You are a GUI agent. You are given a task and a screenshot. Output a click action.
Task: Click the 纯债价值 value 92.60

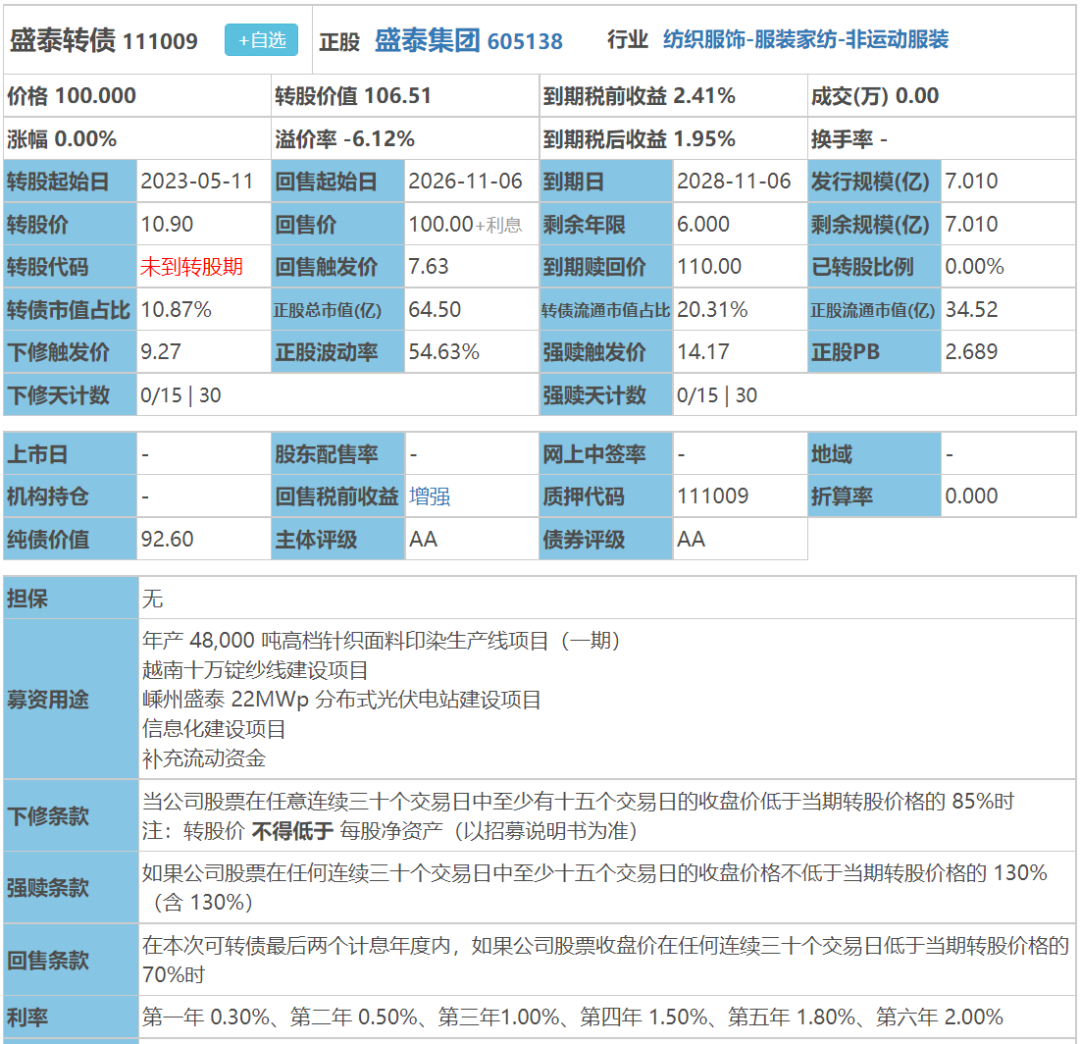[167, 539]
